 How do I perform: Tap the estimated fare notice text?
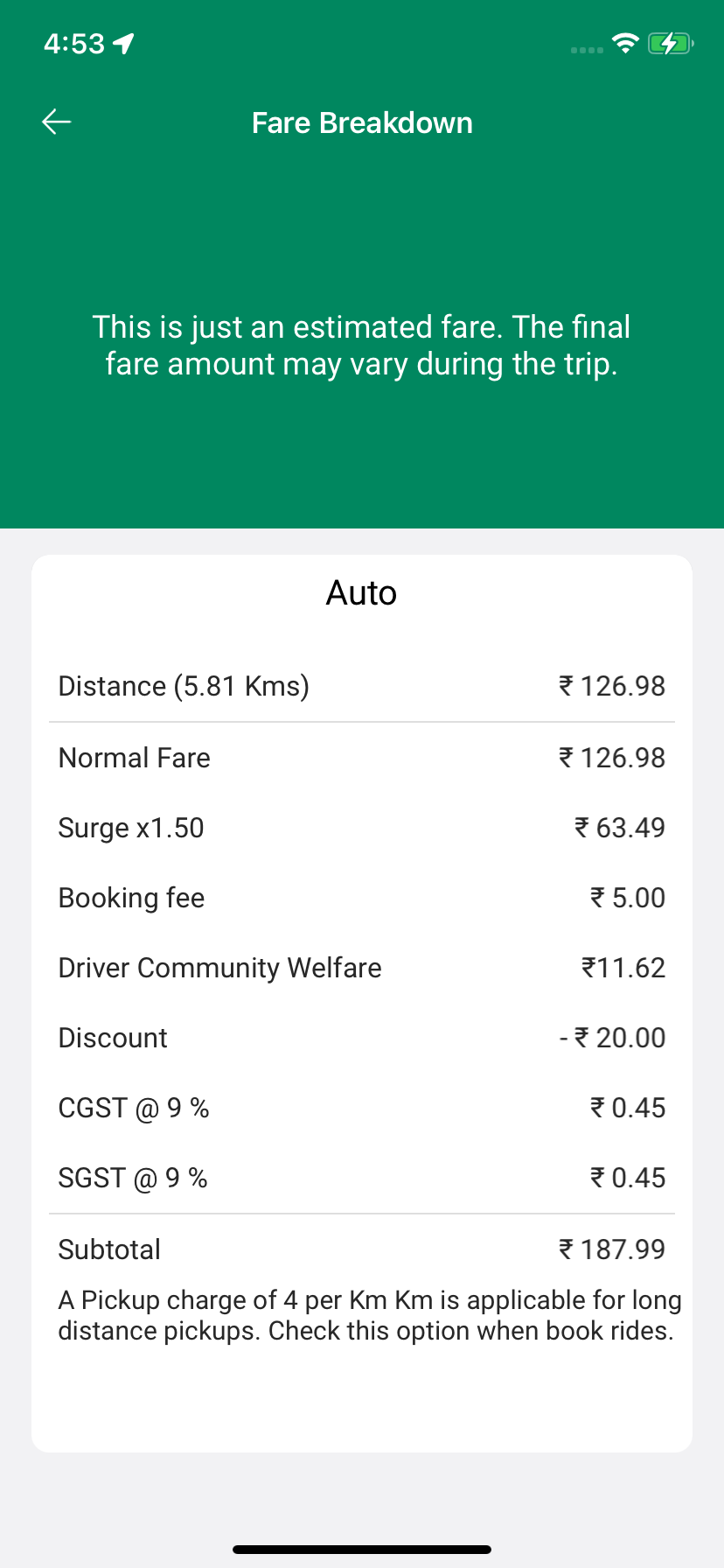(x=362, y=345)
